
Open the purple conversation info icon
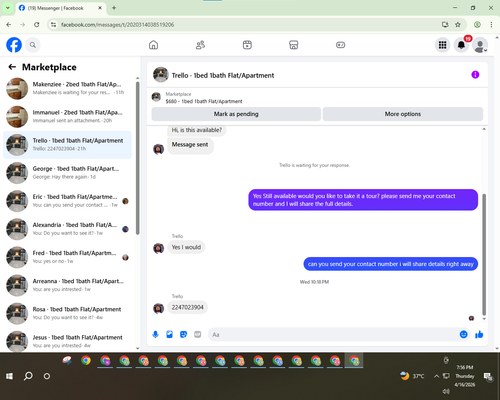(x=475, y=75)
